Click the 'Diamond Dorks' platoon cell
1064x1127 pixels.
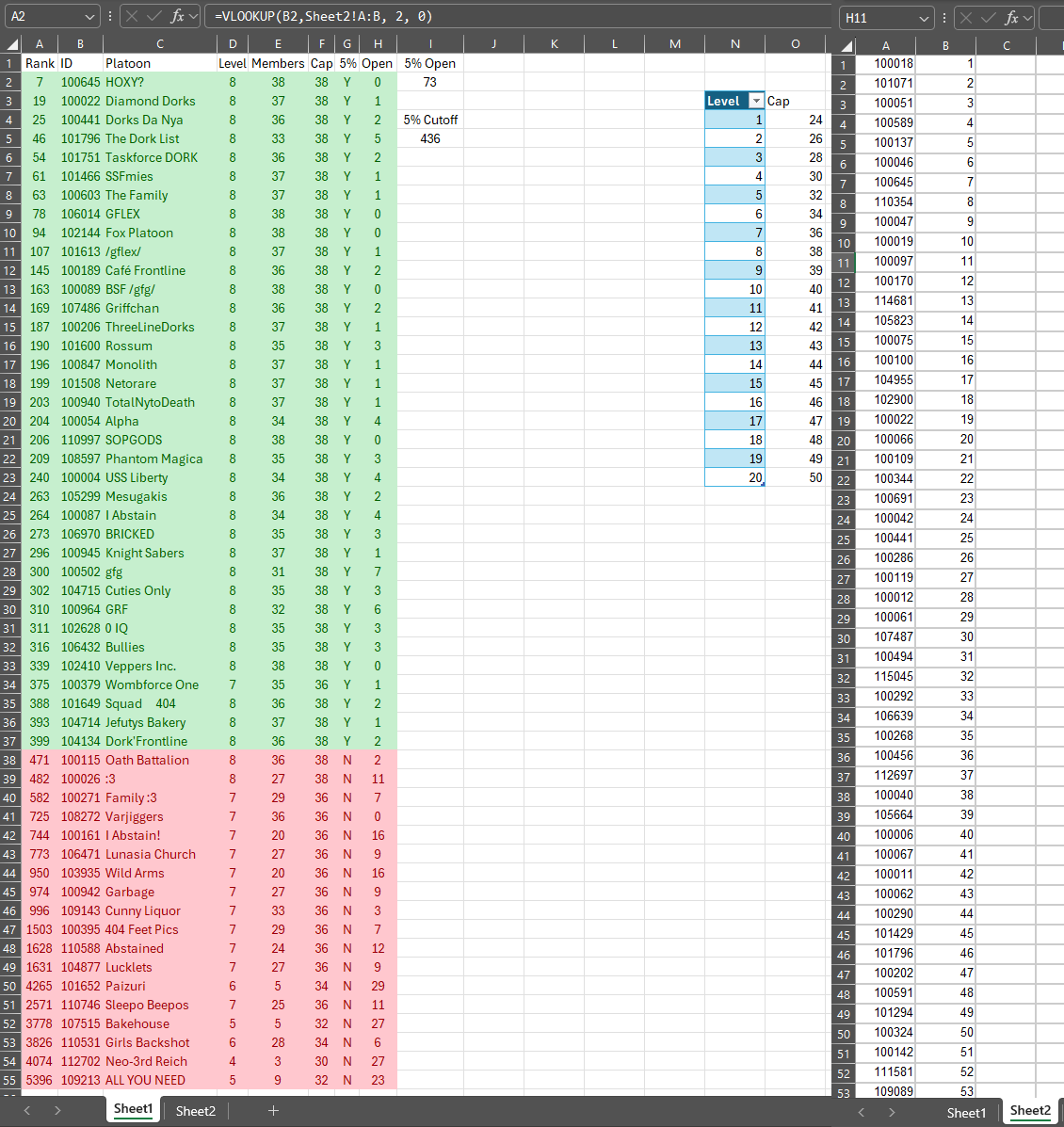160,101
